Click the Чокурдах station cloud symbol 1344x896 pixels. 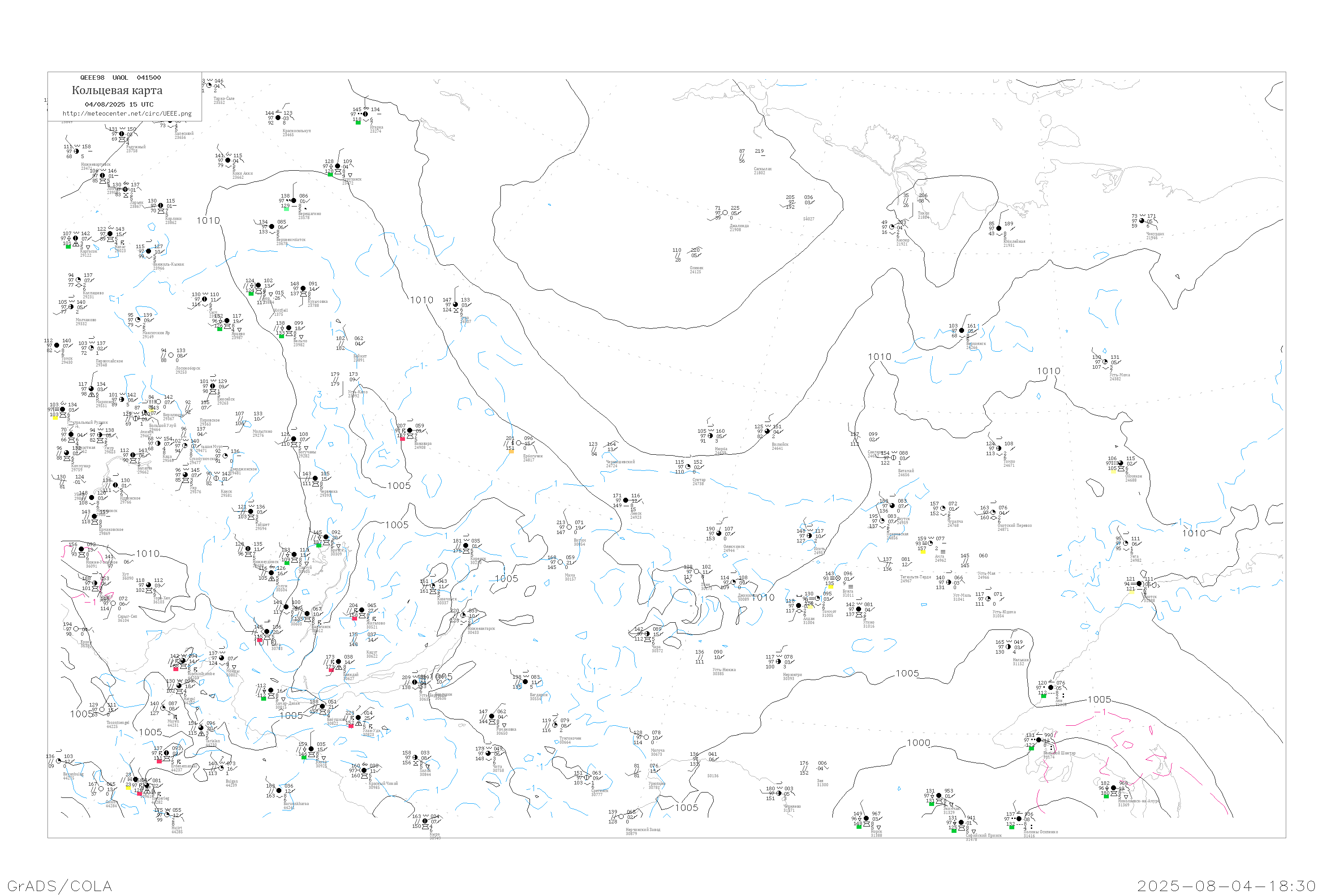[1142, 220]
